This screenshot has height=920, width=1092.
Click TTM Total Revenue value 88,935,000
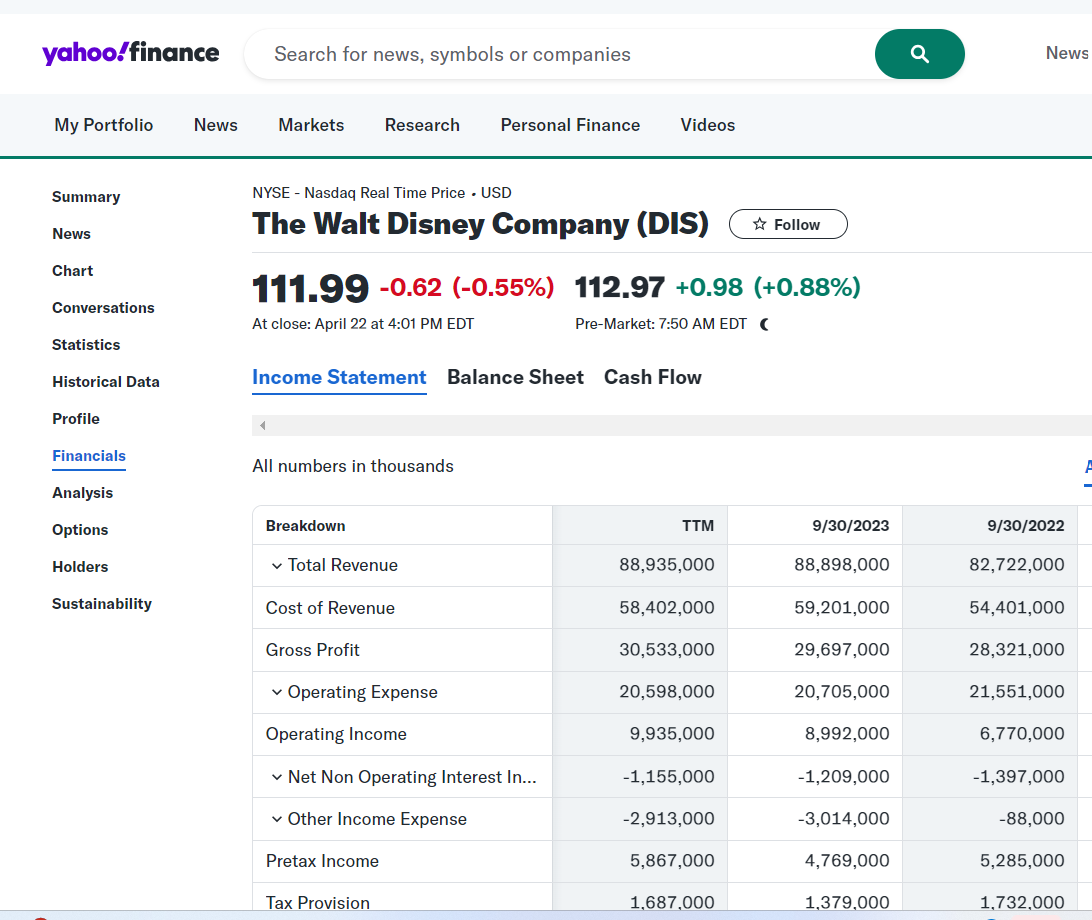[x=666, y=565]
